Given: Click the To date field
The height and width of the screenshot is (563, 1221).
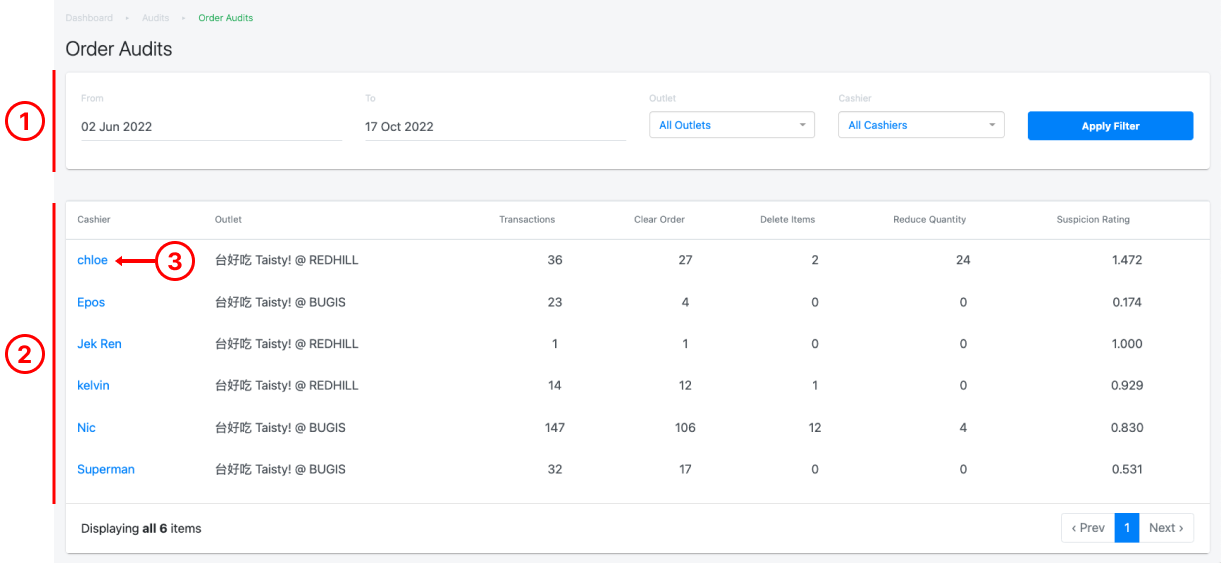Looking at the screenshot, I should point(495,127).
